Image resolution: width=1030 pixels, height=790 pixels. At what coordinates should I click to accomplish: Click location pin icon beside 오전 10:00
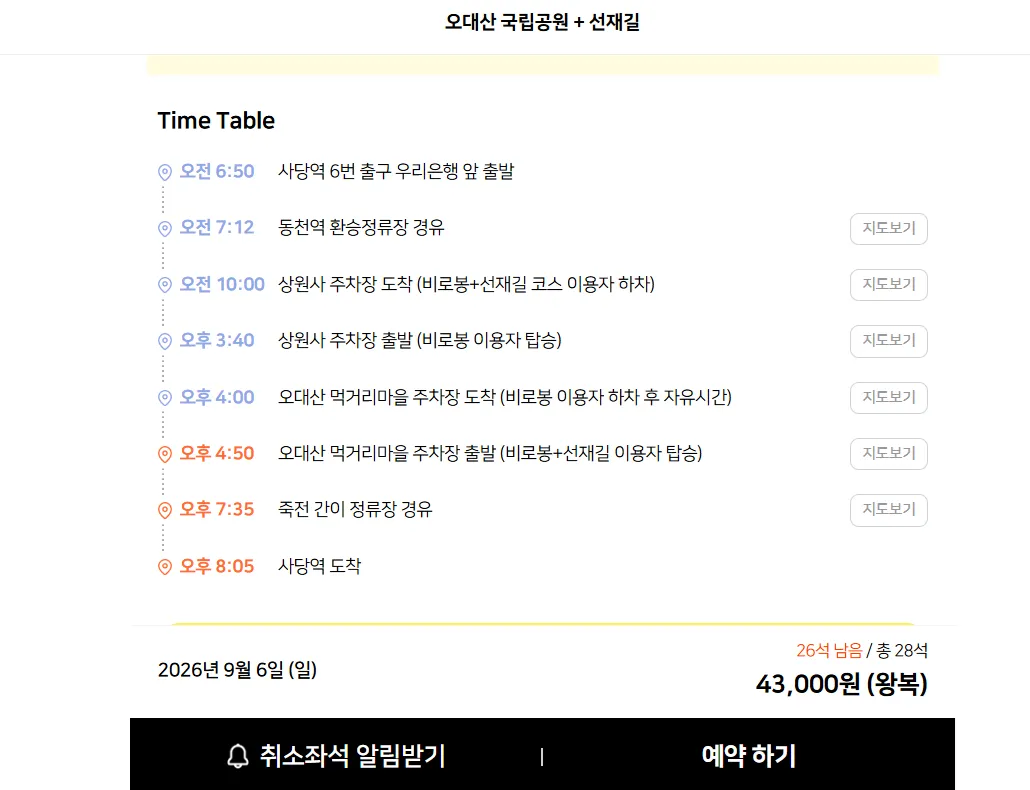[x=165, y=284]
